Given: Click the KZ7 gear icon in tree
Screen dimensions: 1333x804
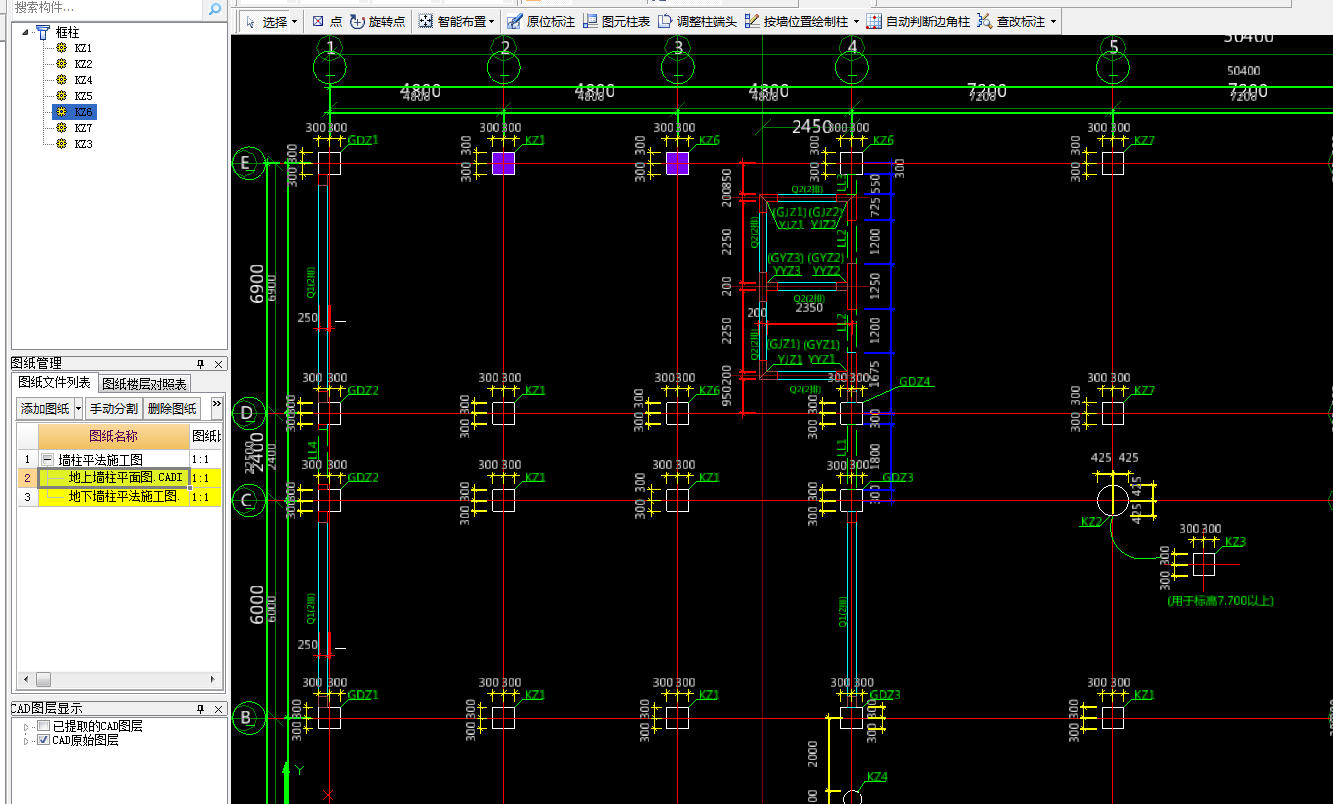Looking at the screenshot, I should pyautogui.click(x=62, y=128).
